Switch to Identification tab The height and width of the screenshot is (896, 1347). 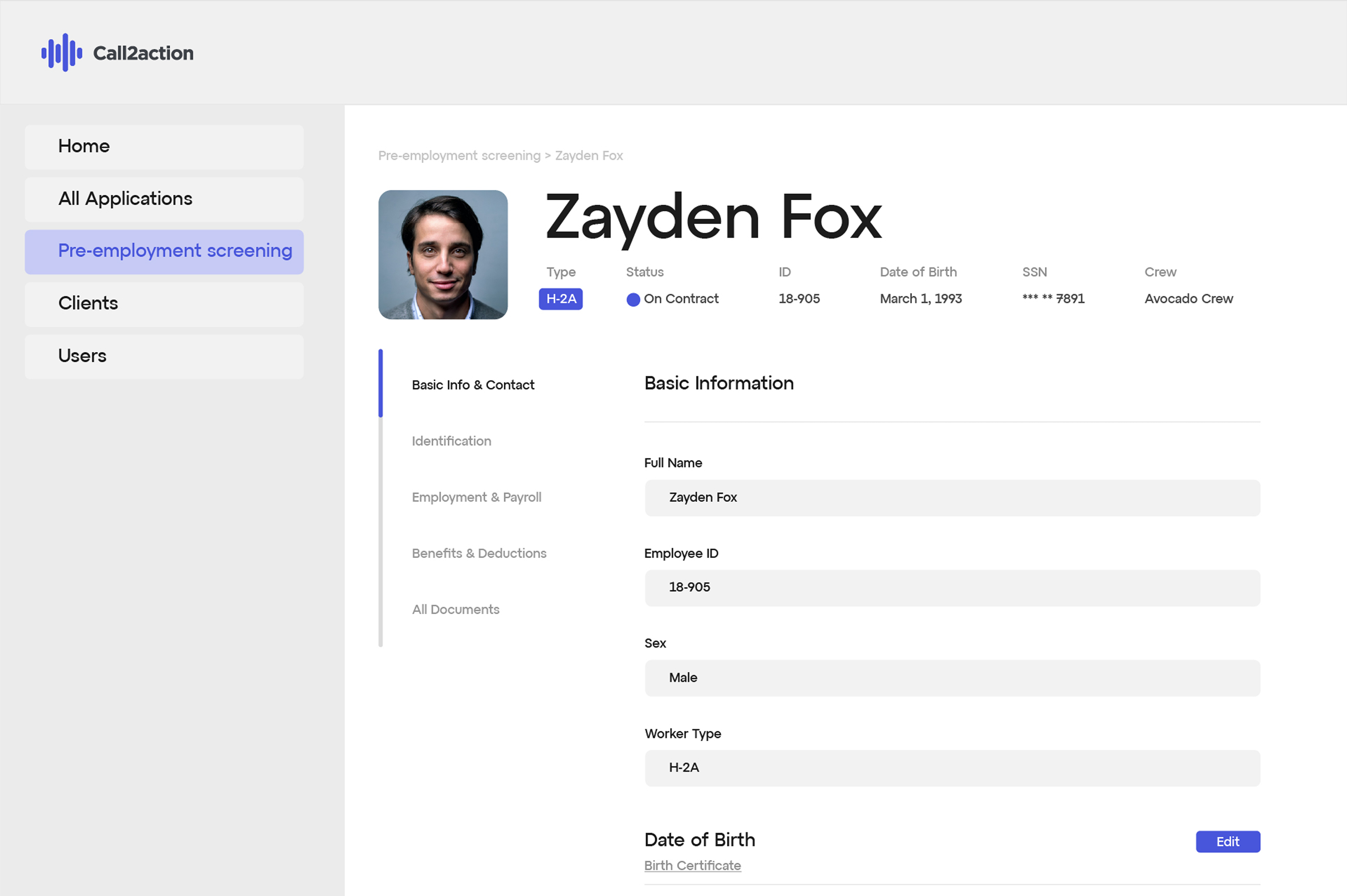click(451, 441)
